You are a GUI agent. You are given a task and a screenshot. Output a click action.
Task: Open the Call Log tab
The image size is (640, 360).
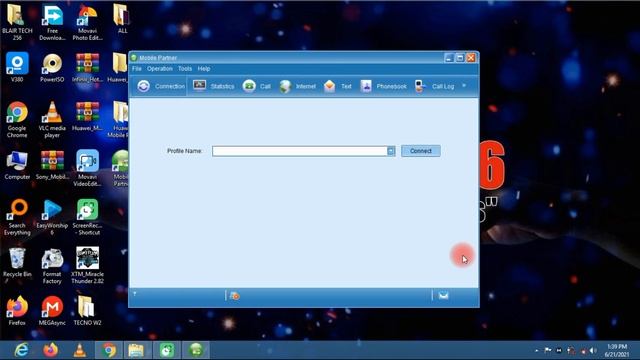[434, 86]
